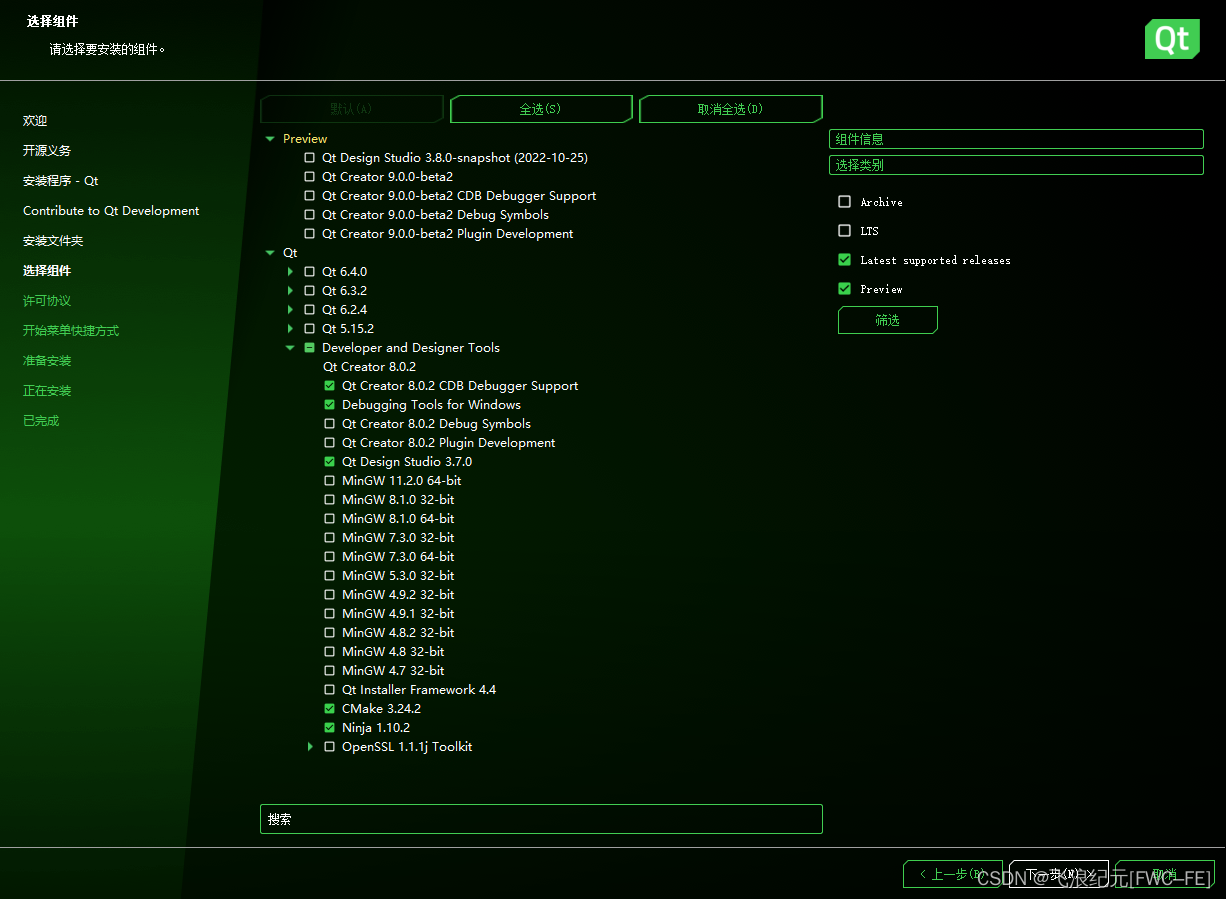
Task: Click the Qt logo icon
Action: (x=1172, y=39)
